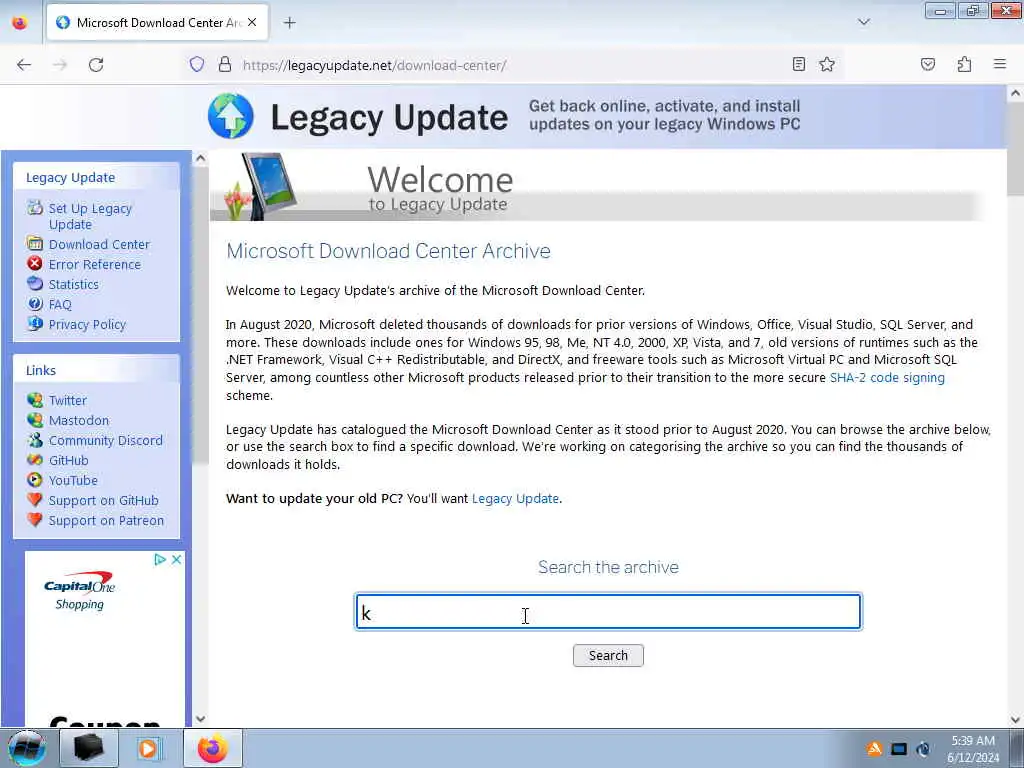The image size is (1024, 768).
Task: Open the black folder taskbar app
Action: pos(88,748)
